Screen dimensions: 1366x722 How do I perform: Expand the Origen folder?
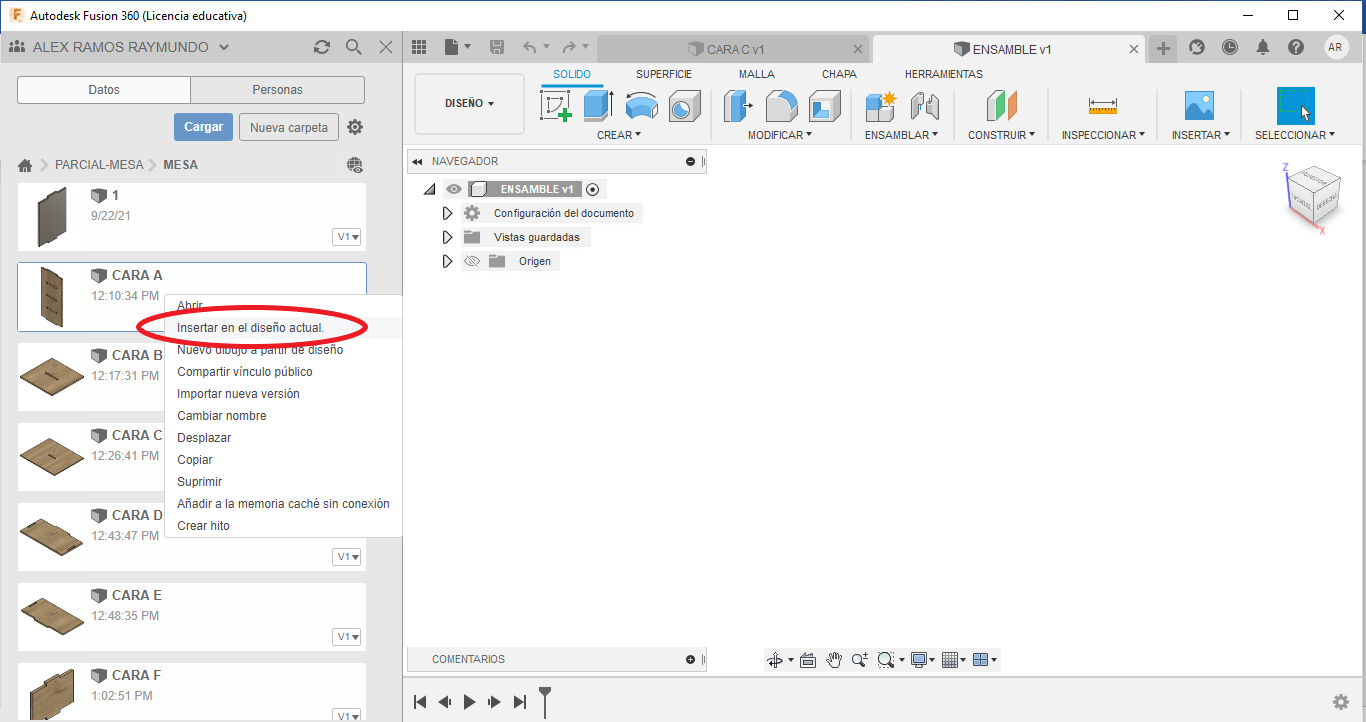[x=447, y=261]
